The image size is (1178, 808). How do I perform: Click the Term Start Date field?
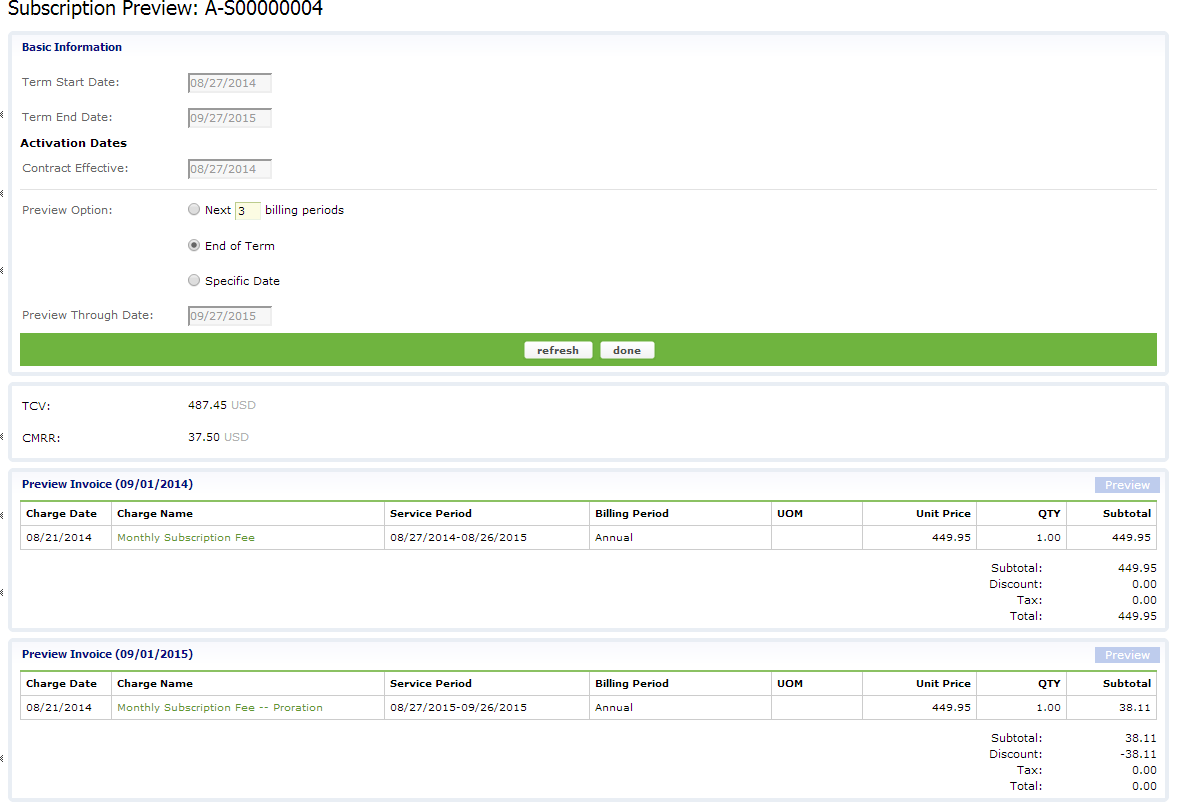pos(229,83)
